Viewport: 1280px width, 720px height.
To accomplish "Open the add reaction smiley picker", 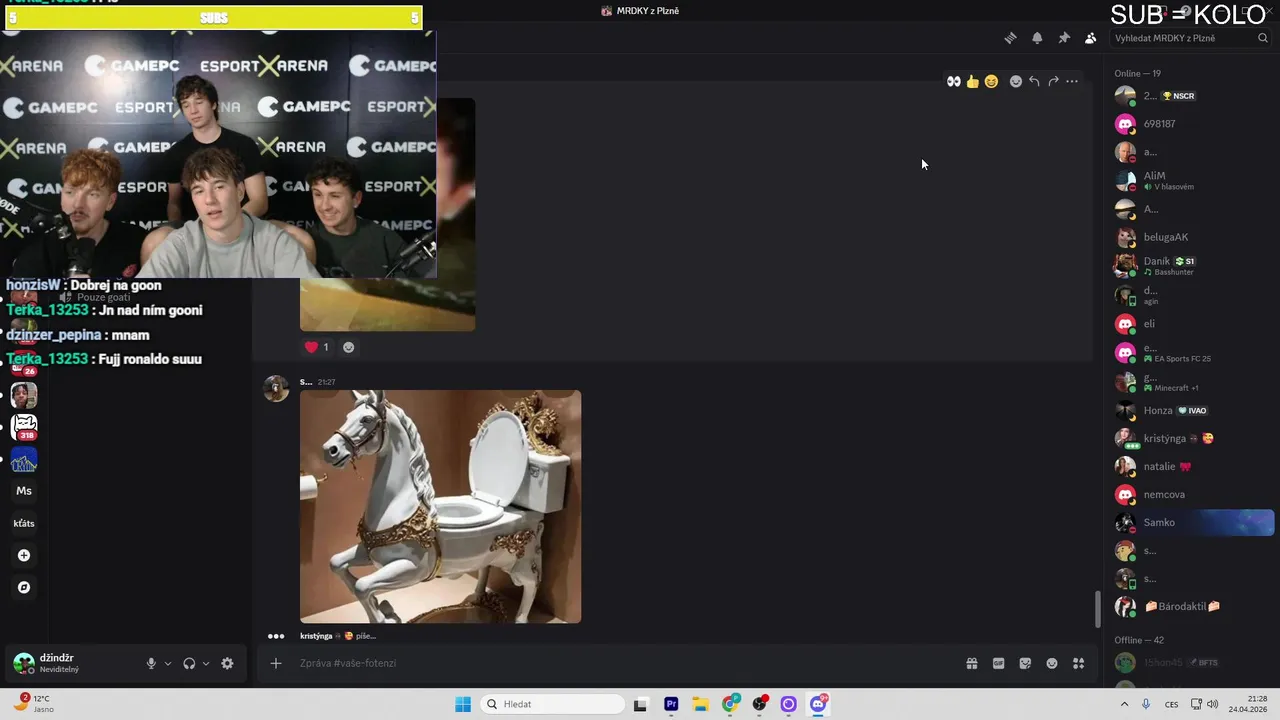I will (1016, 81).
